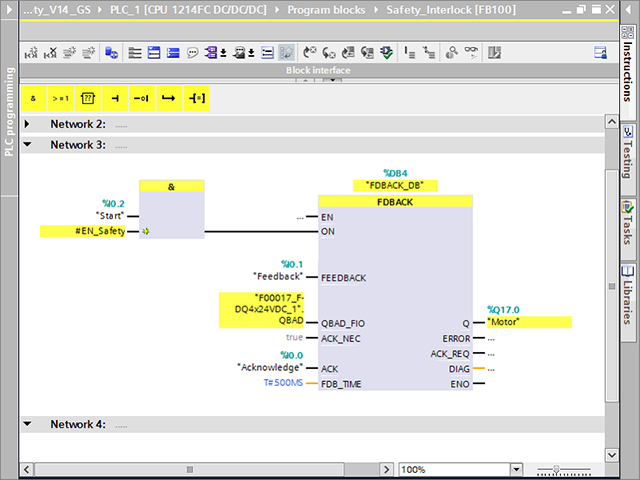Viewport: 640px width, 480px height.
Task: Insert OR (>=1) box from favorites
Action: click(60, 98)
